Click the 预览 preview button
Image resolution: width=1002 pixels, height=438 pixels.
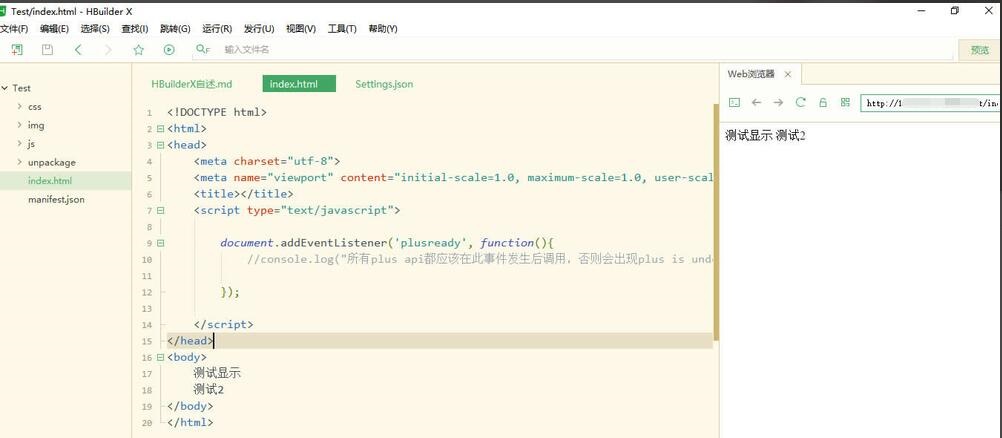click(x=980, y=50)
